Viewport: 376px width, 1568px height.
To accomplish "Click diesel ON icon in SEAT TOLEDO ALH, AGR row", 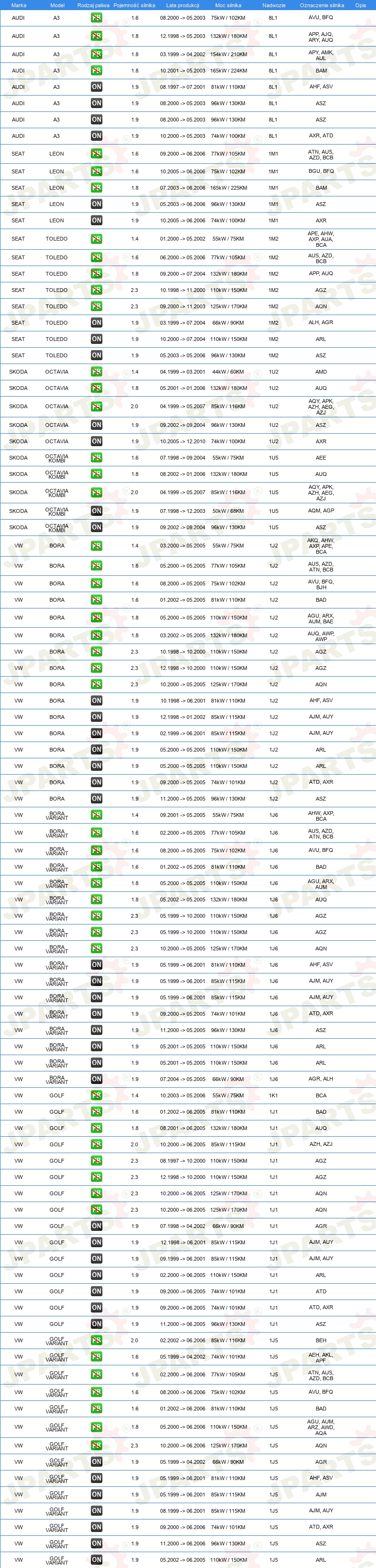I will point(96,323).
